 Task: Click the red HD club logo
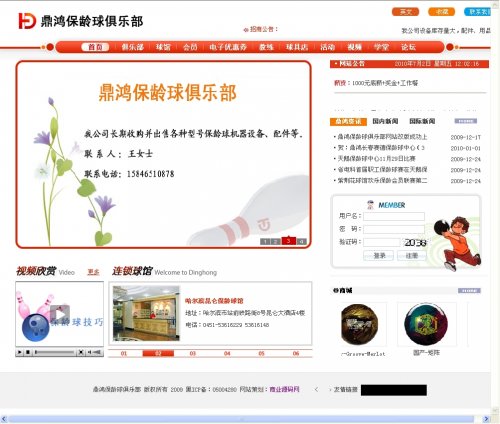pyautogui.click(x=27, y=21)
